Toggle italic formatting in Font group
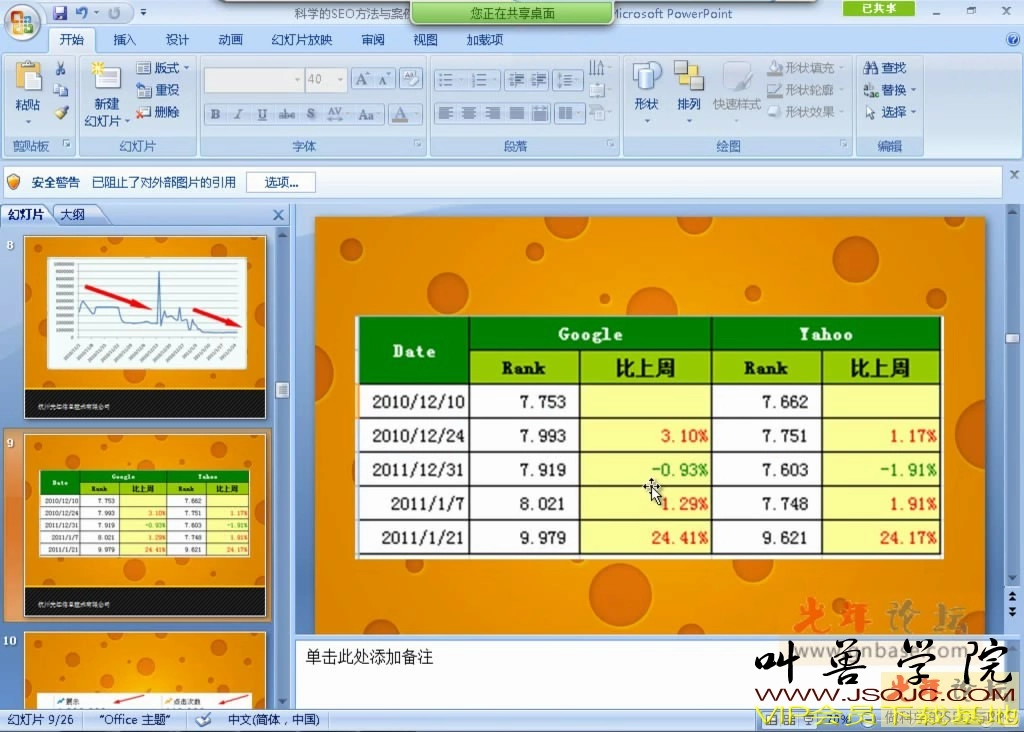The image size is (1024, 732). click(x=238, y=113)
